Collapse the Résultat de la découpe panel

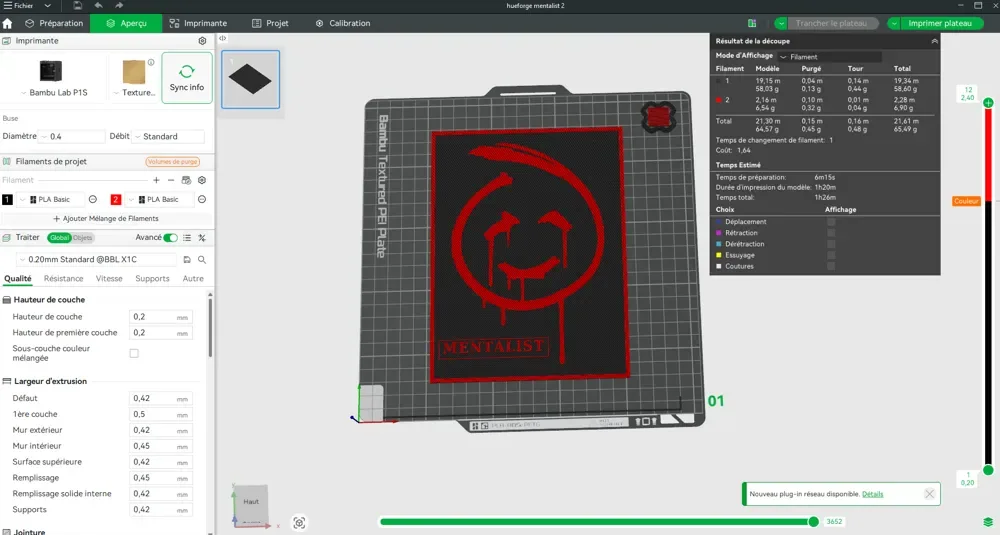coord(934,41)
